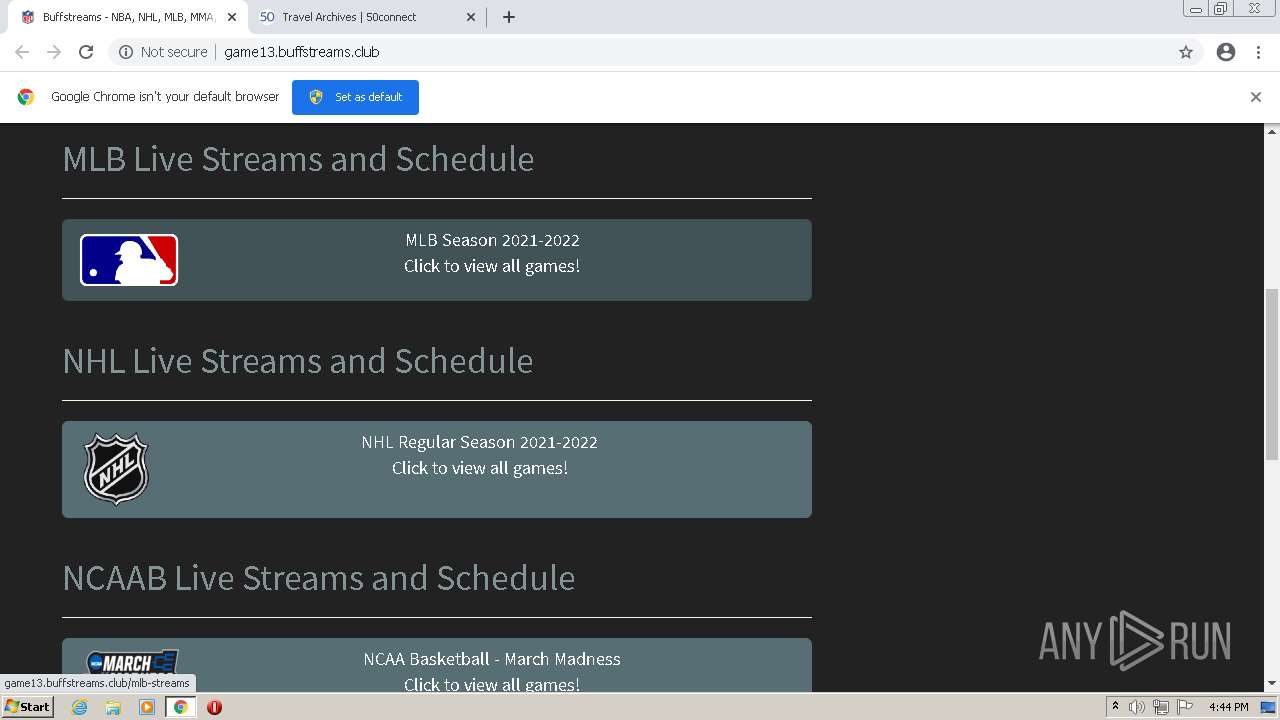The height and width of the screenshot is (720, 1280).
Task: Open Chrome three-dot menu
Action: point(1259,52)
